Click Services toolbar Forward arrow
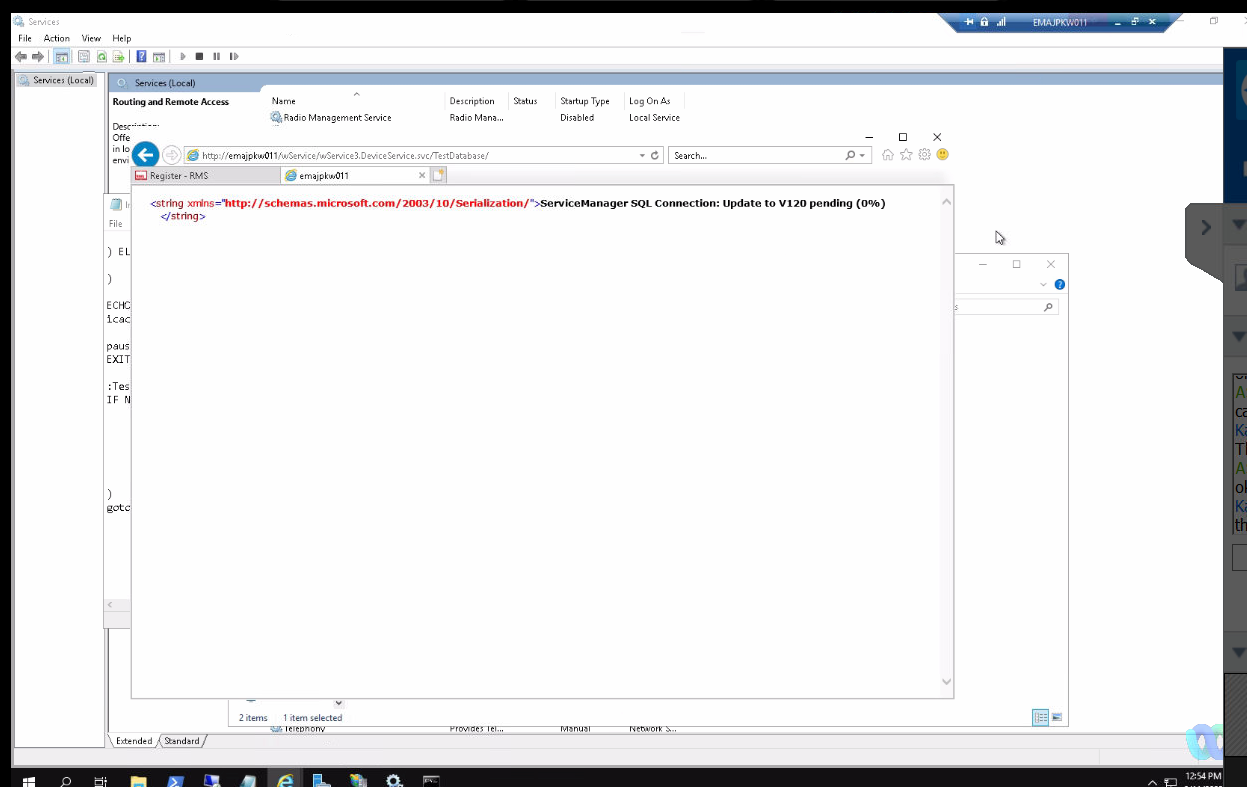Viewport: 1247px width, 787px height. pos(38,57)
